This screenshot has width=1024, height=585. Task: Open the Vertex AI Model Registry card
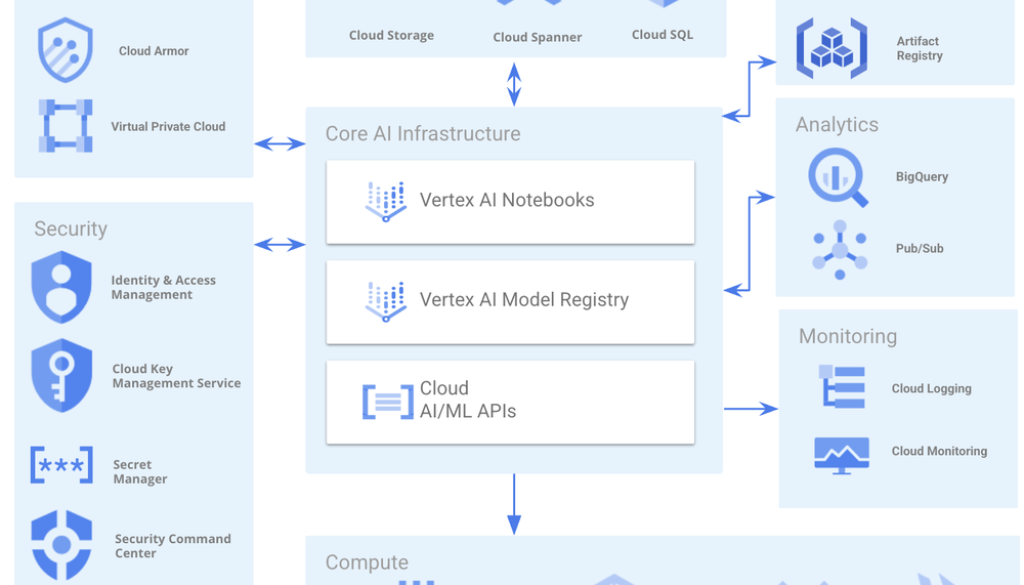pos(510,301)
